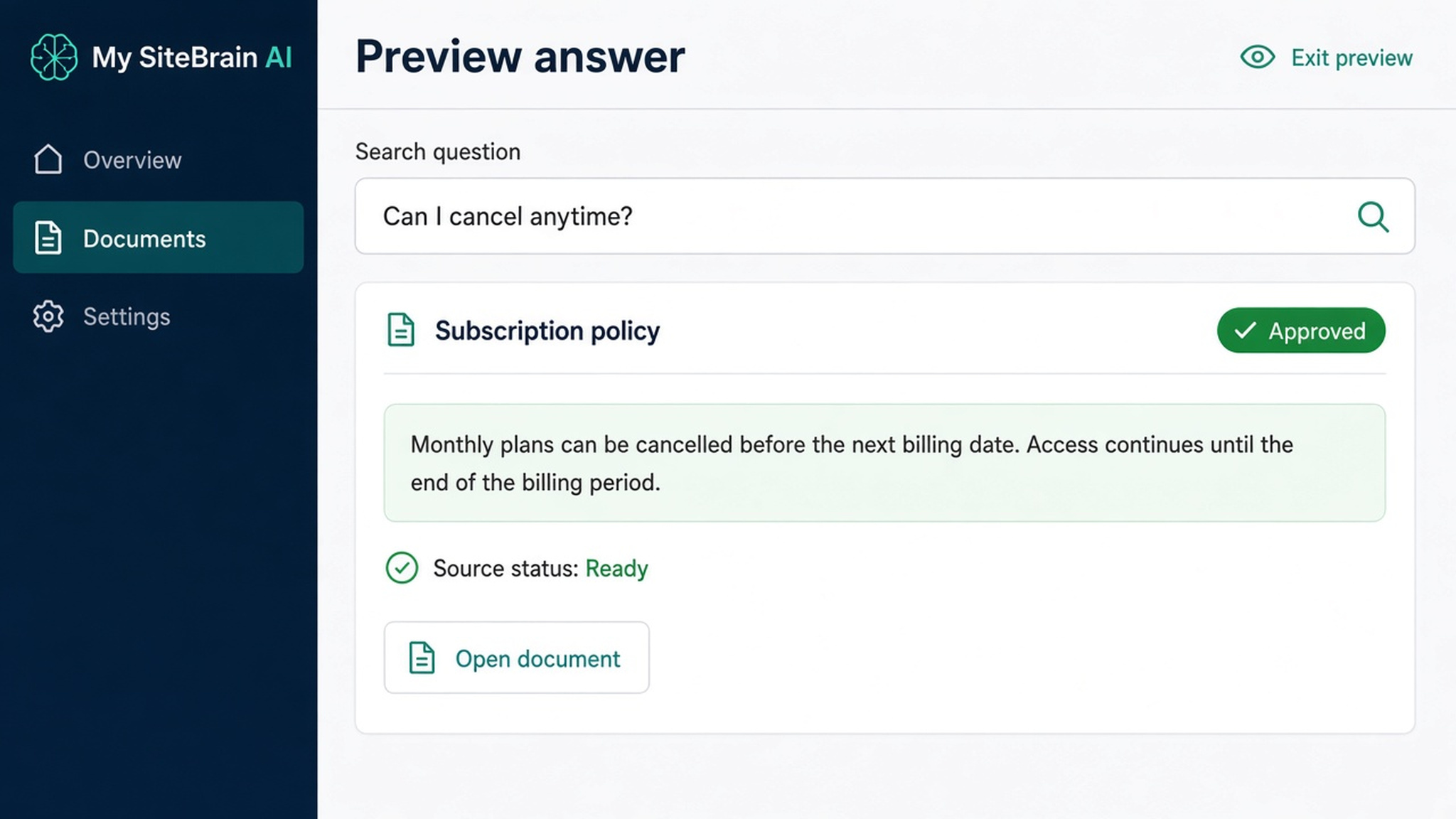Click the green Ready status text
The width and height of the screenshot is (1456, 819).
pyautogui.click(x=616, y=569)
